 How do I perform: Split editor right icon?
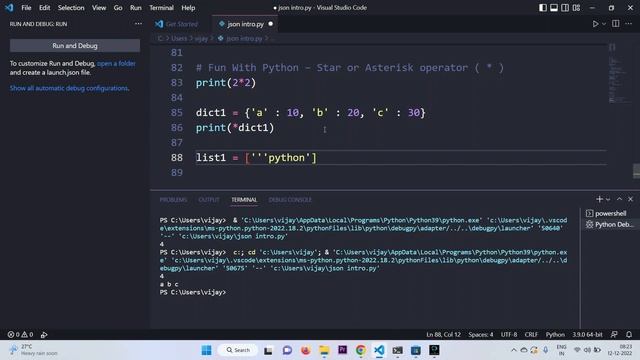616,24
